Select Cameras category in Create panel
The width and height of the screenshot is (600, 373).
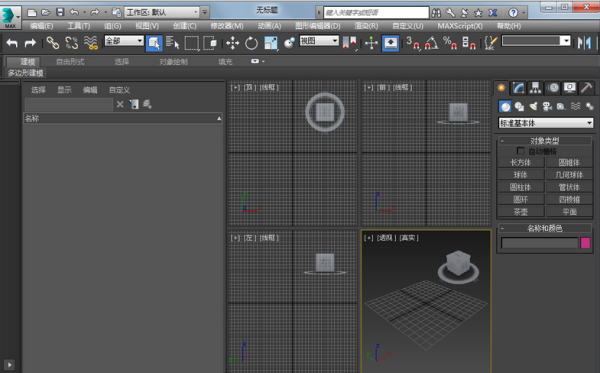[548, 106]
